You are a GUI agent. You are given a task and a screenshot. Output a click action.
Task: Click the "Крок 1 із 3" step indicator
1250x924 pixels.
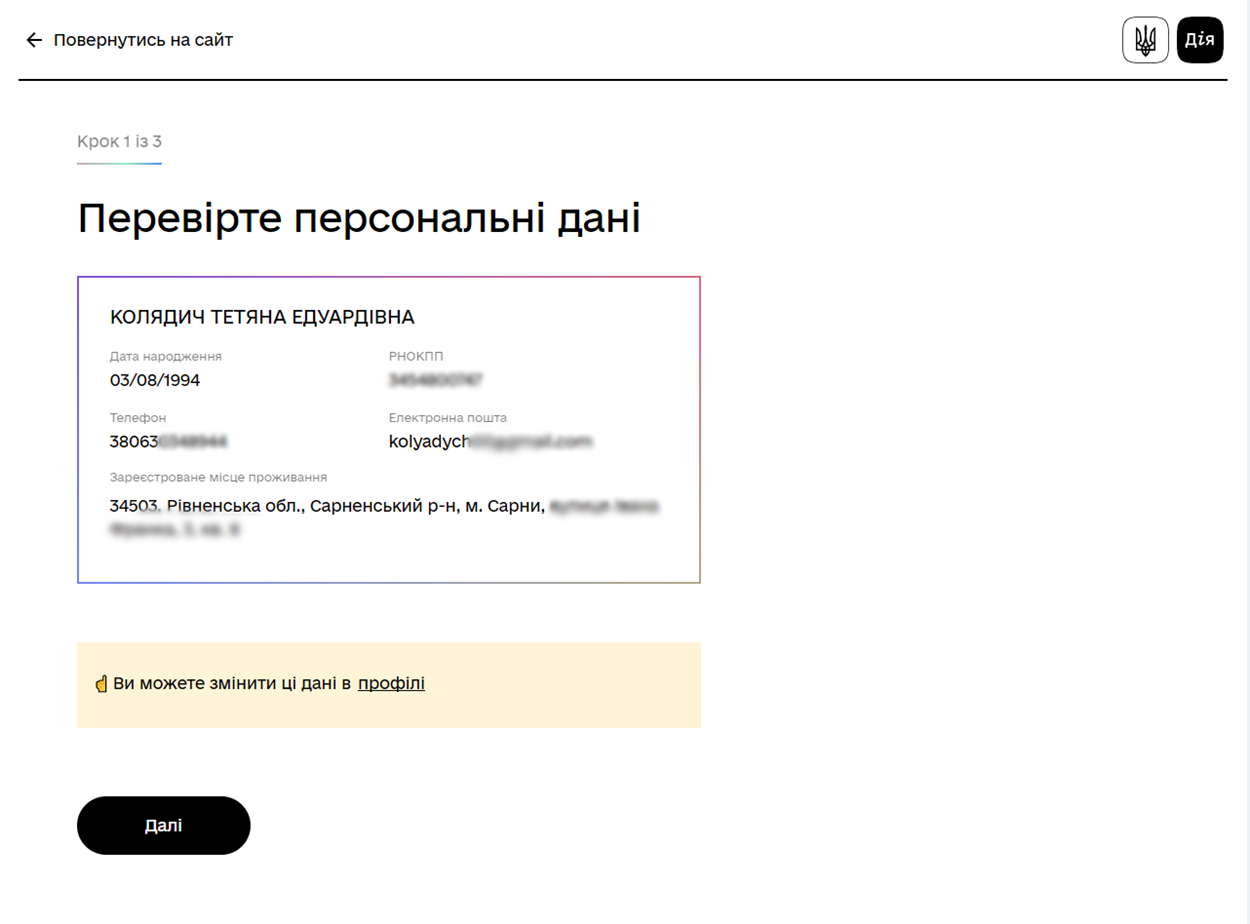point(119,141)
